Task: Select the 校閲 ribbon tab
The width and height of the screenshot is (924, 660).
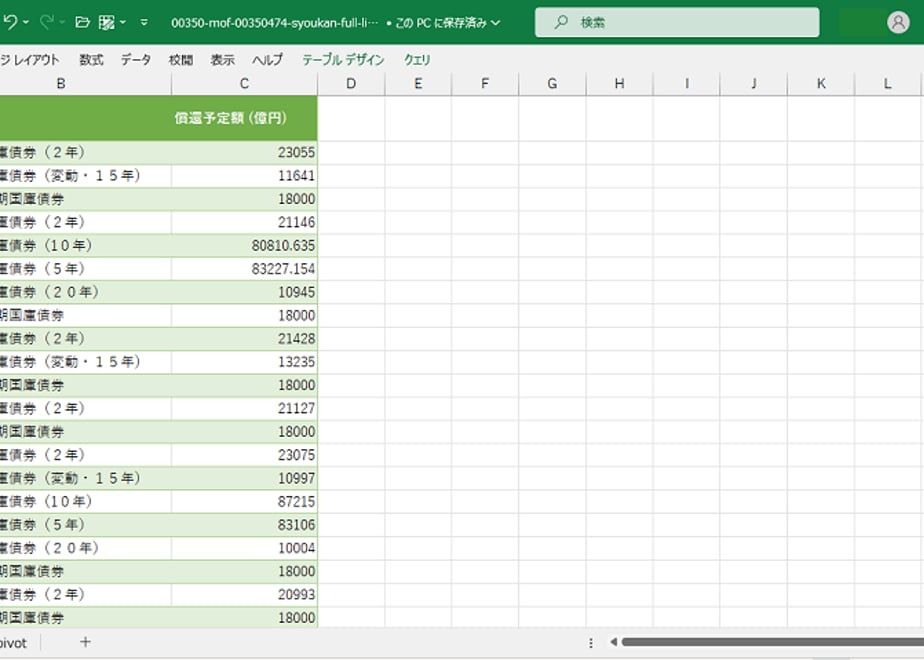Action: [x=181, y=60]
